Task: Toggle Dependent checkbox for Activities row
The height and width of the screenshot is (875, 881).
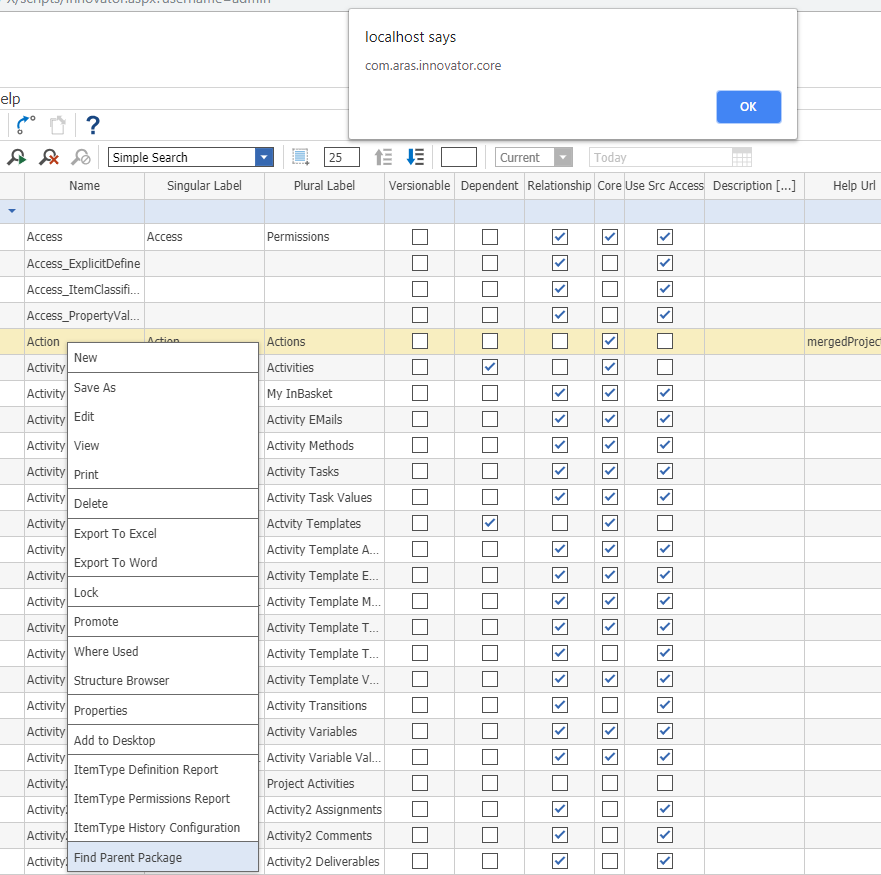Action: pyautogui.click(x=490, y=367)
